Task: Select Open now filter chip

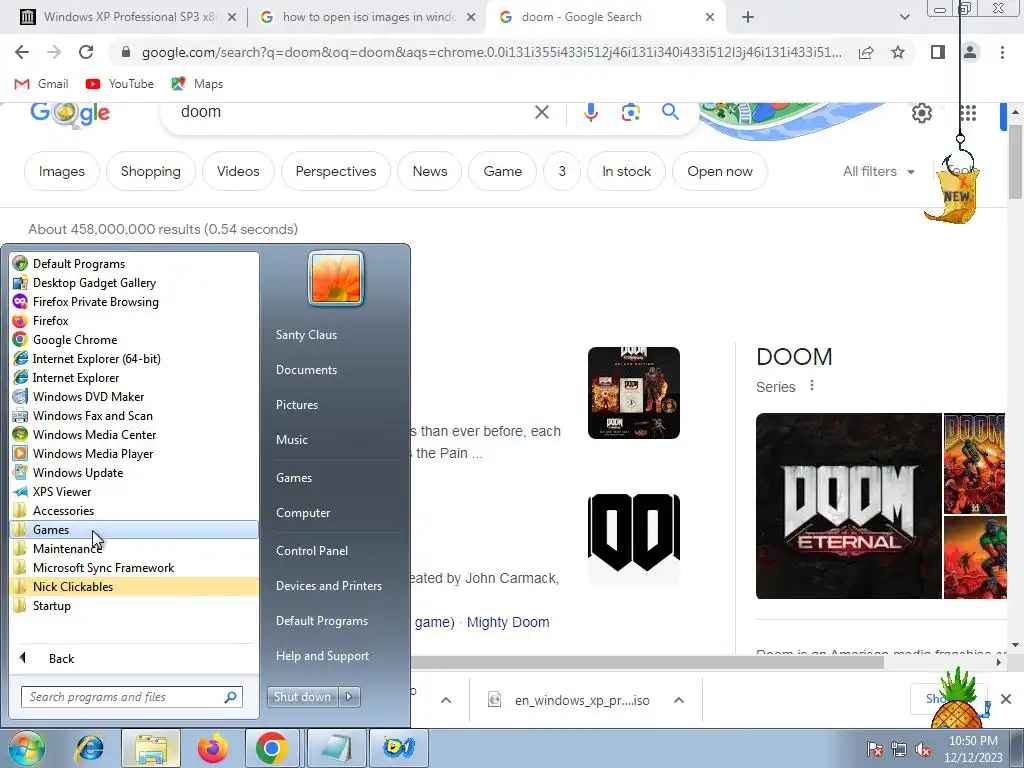Action: [720, 171]
